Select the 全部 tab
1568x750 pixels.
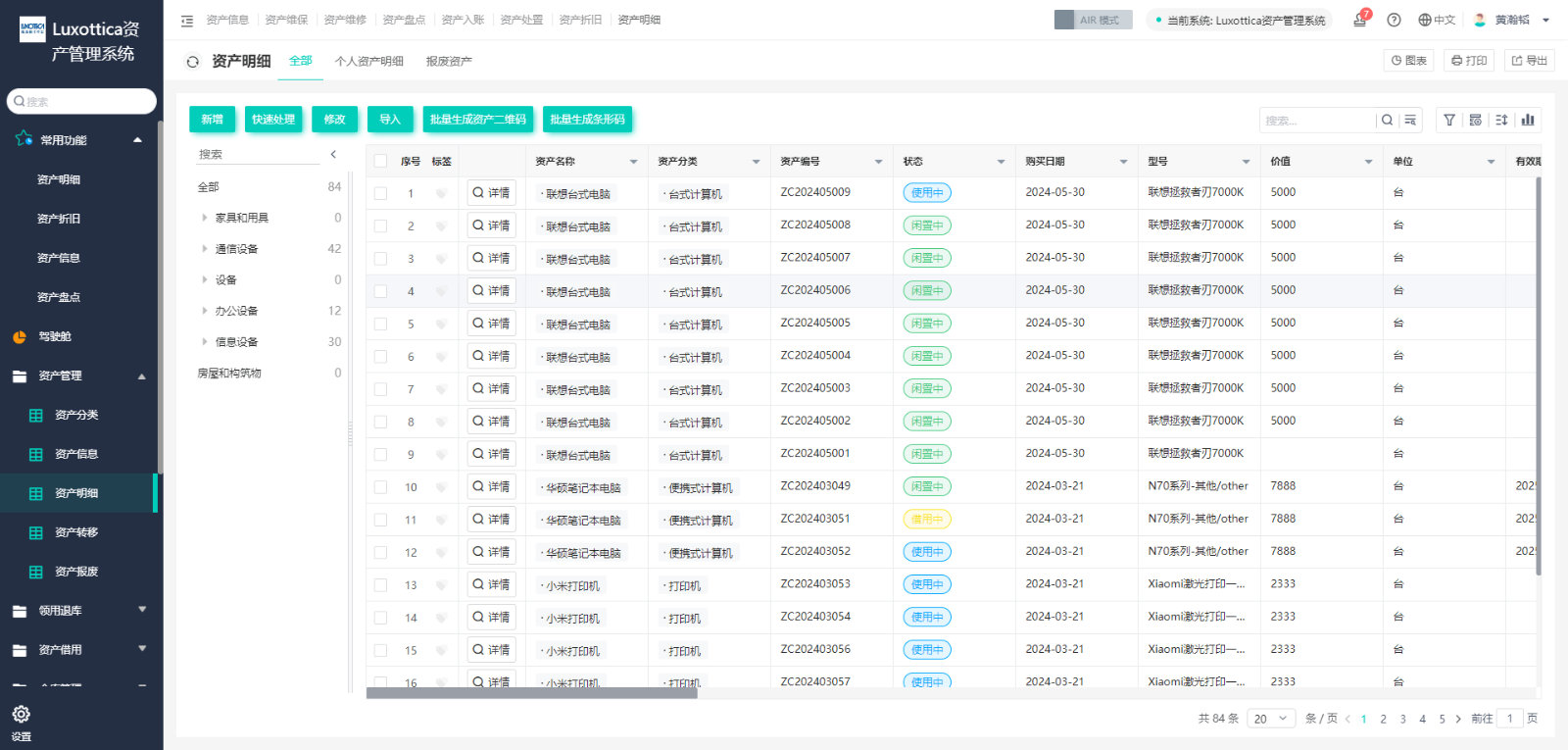(301, 61)
